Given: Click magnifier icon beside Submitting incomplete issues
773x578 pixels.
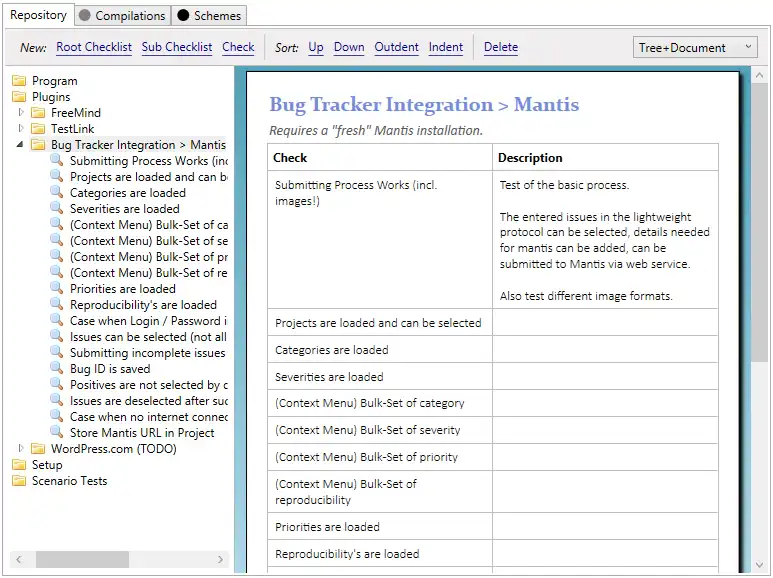Looking at the screenshot, I should [x=57, y=352].
